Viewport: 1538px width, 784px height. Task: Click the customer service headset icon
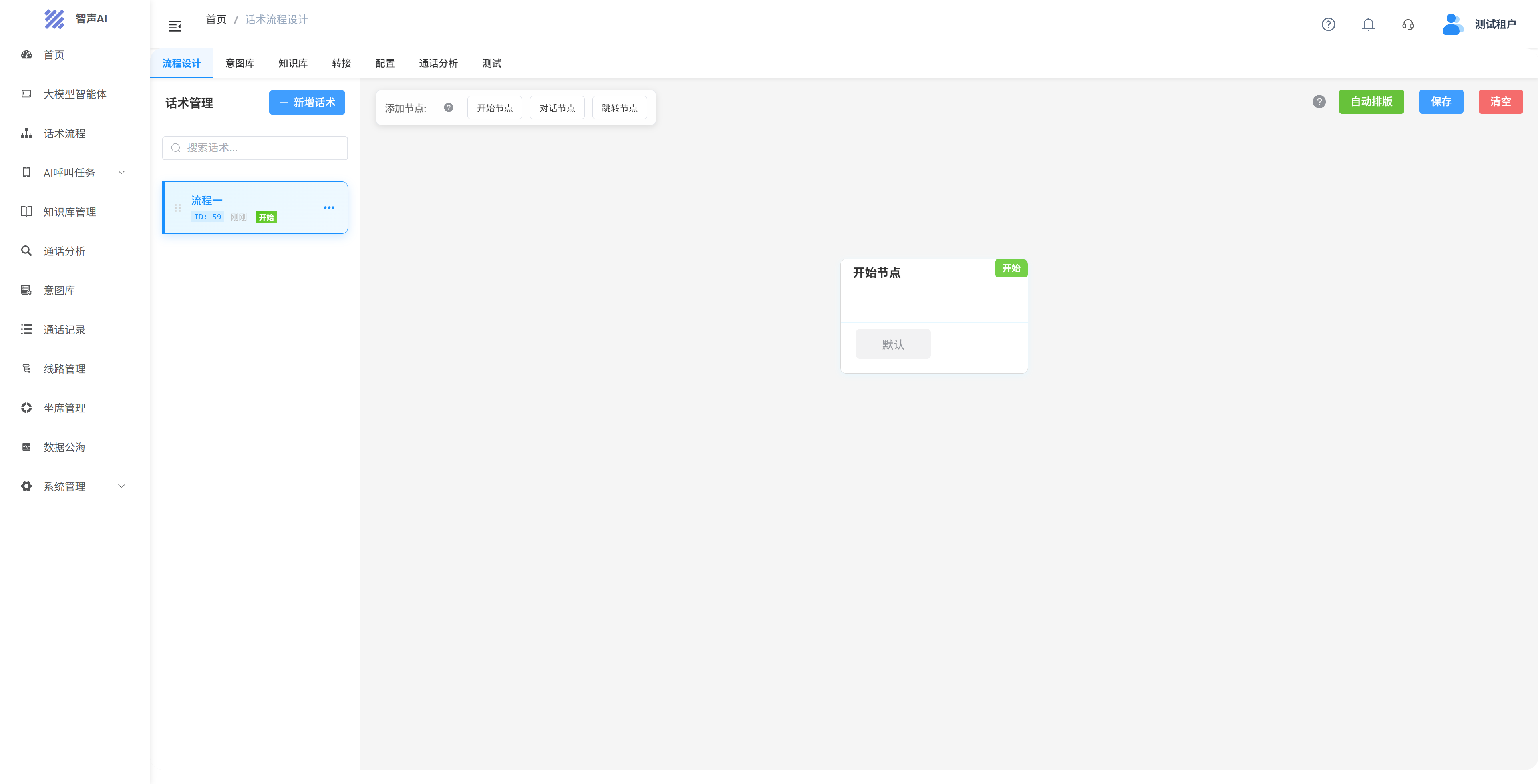click(1408, 24)
